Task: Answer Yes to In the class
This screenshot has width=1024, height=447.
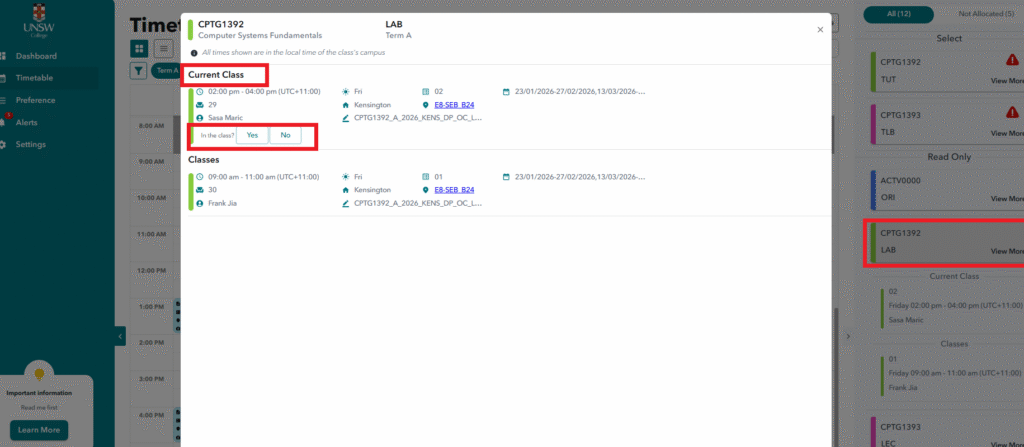Action: (x=252, y=135)
